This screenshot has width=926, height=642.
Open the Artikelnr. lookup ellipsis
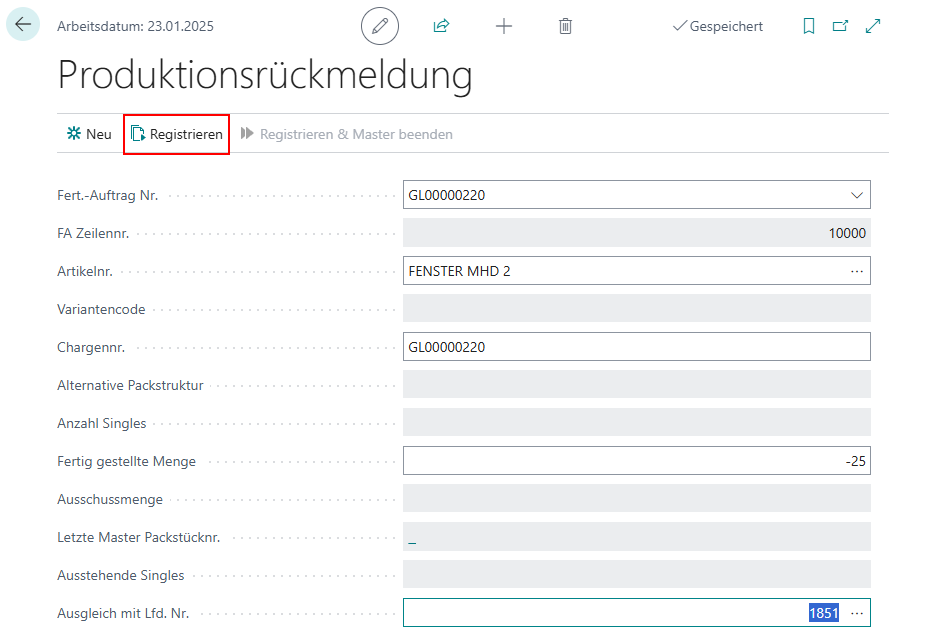pyautogui.click(x=856, y=271)
